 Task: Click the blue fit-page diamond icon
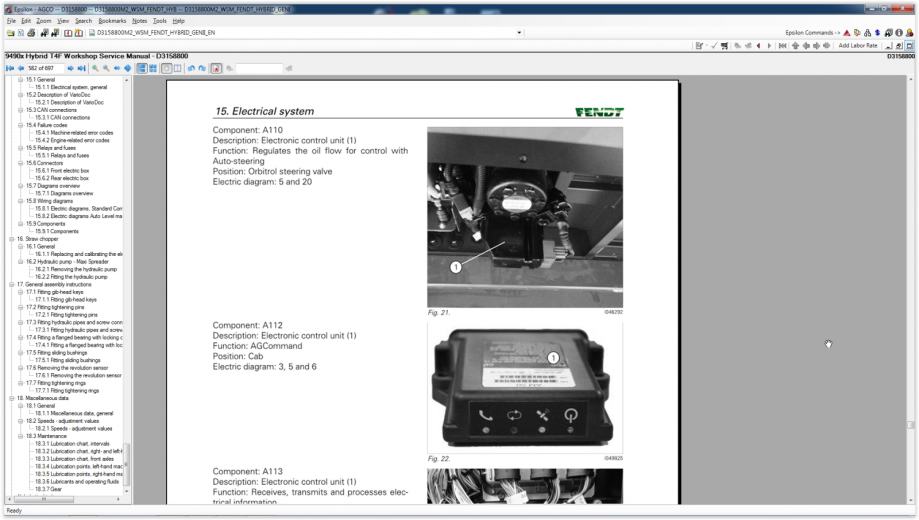128,69
